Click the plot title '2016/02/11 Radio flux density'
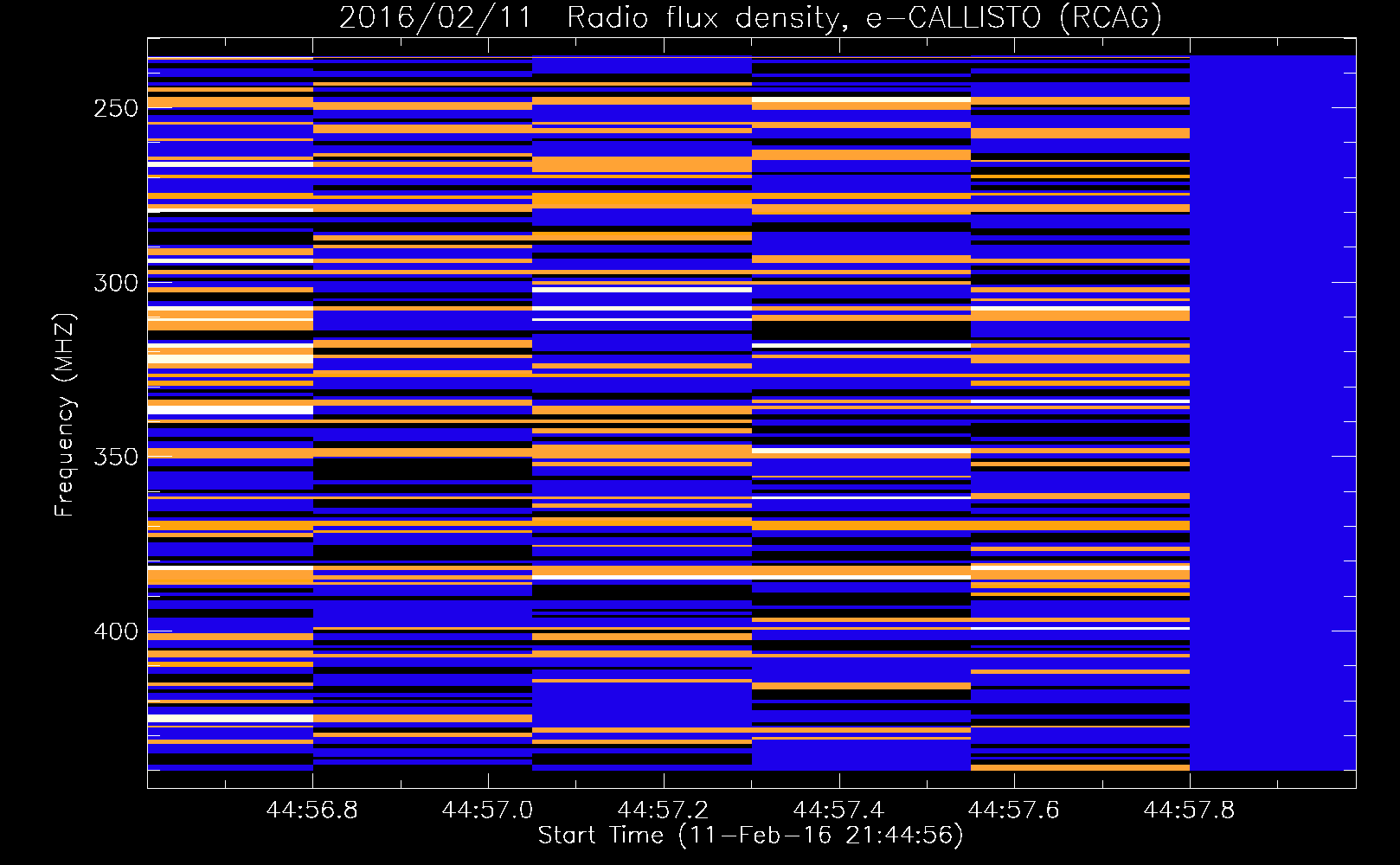Viewport: 1400px width, 865px height. [x=750, y=17]
